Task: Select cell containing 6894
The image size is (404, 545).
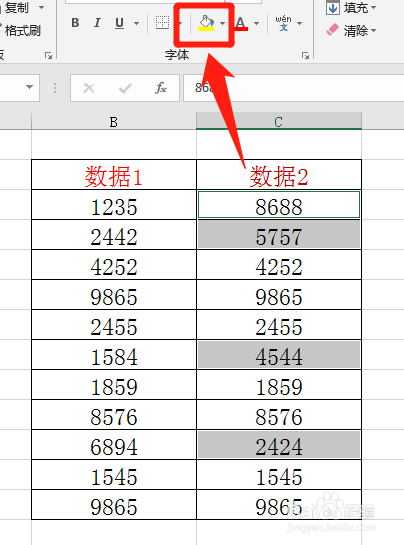Action: pos(114,444)
